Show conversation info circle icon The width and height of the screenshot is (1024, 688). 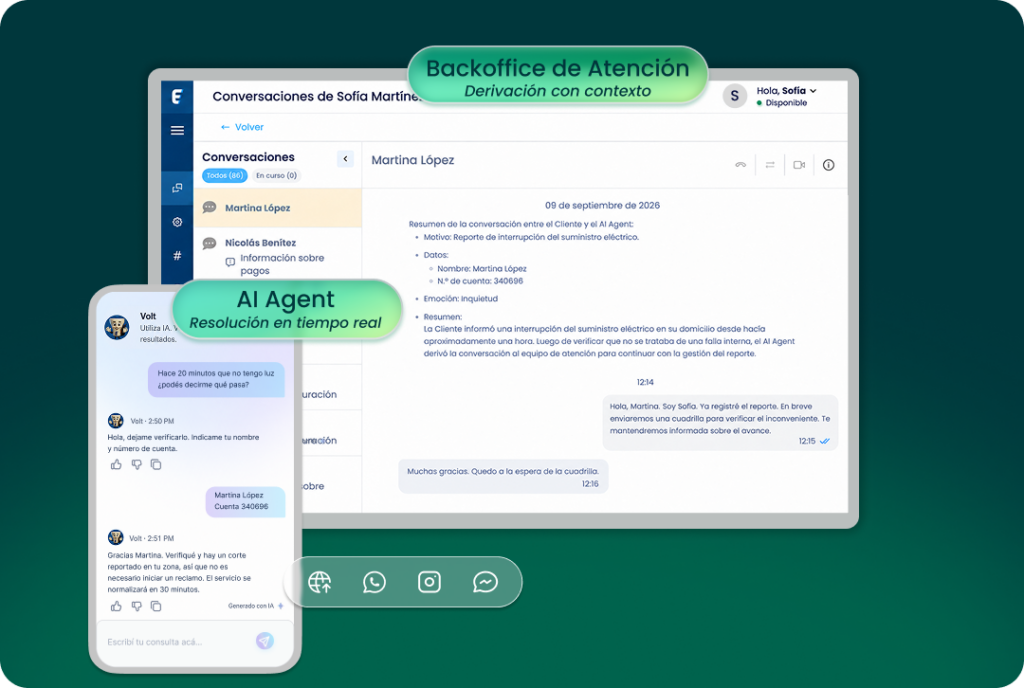coord(828,165)
